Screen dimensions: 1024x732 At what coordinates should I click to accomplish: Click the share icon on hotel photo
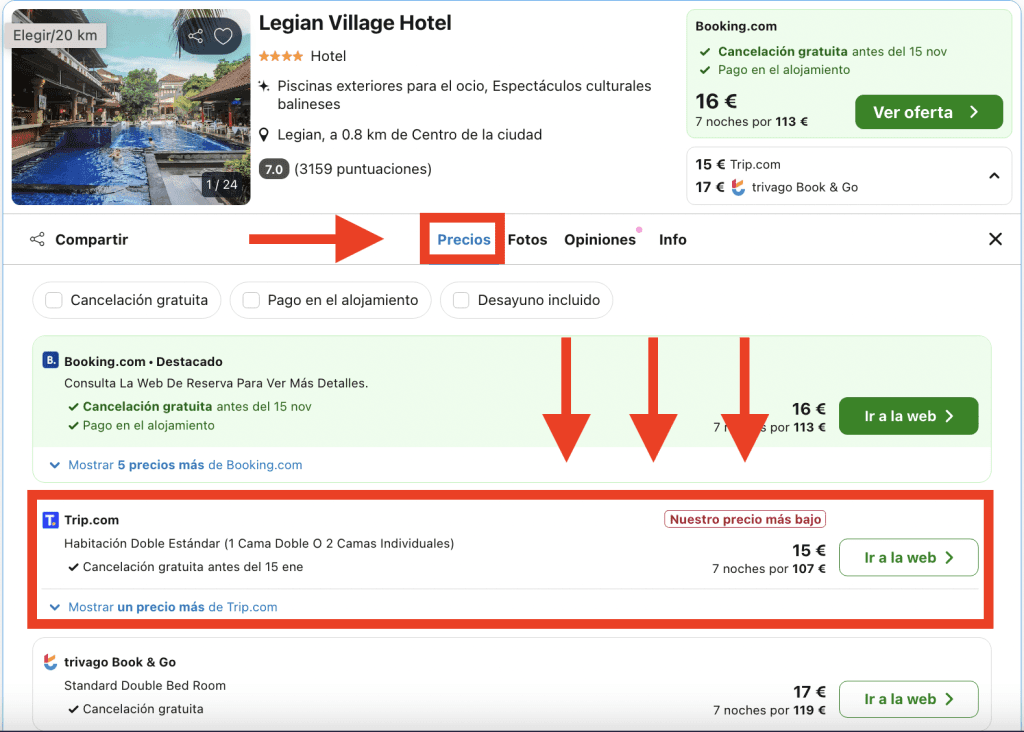click(195, 37)
